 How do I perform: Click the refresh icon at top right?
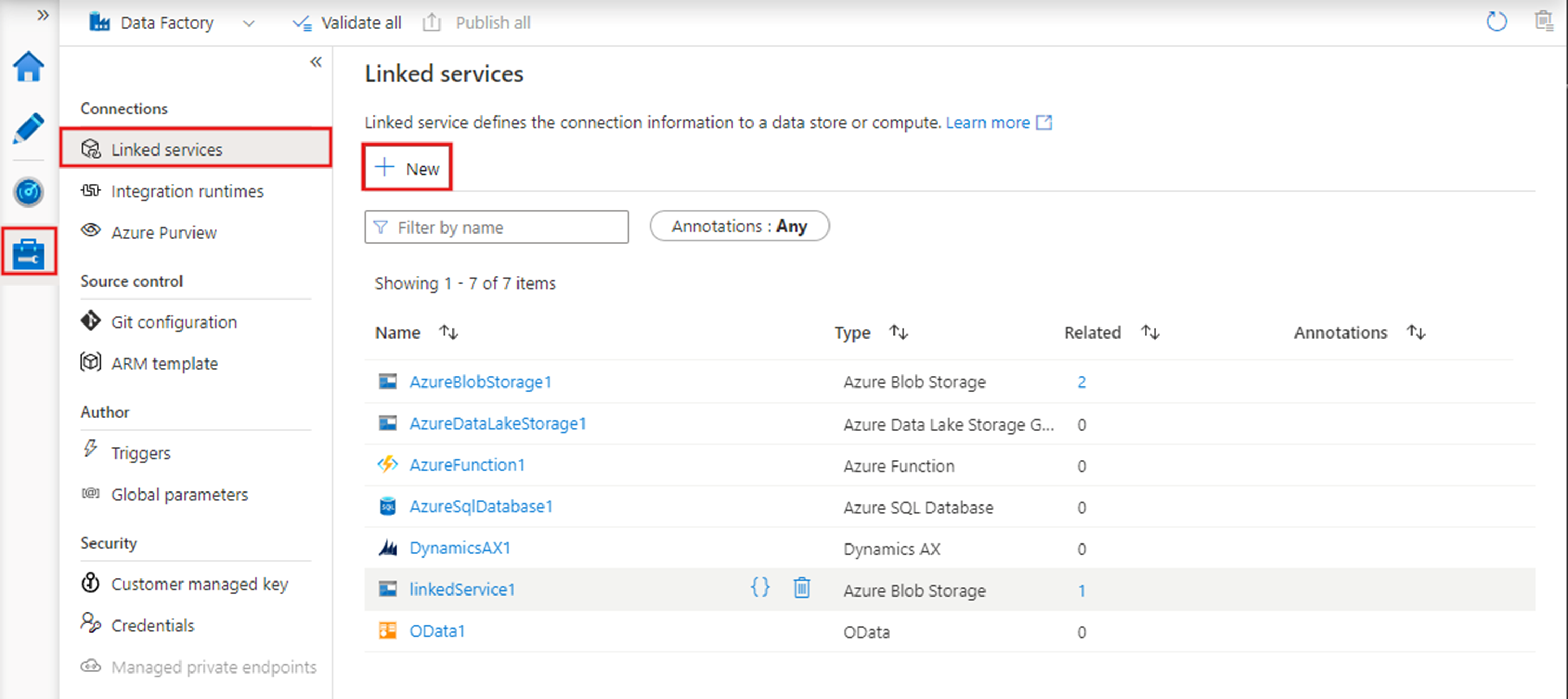click(x=1496, y=22)
